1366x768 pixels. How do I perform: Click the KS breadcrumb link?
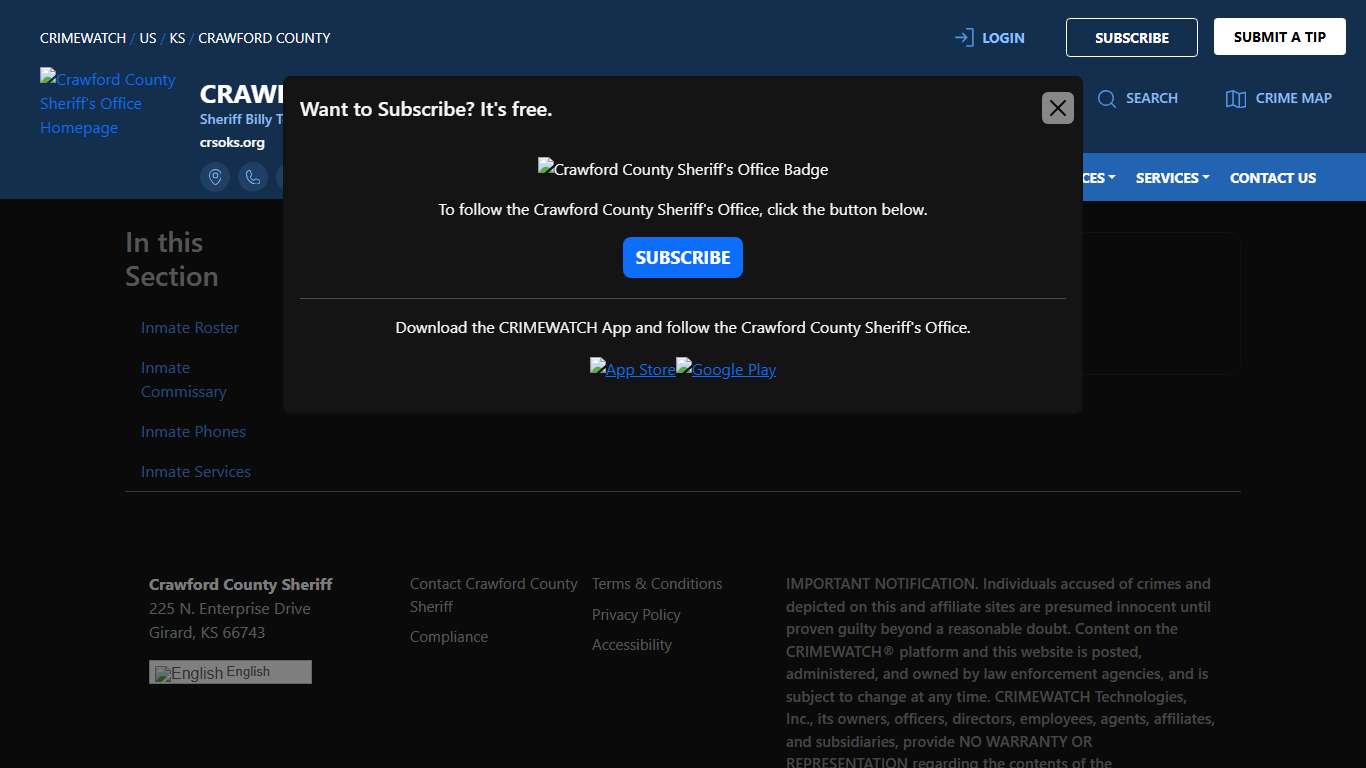click(177, 38)
